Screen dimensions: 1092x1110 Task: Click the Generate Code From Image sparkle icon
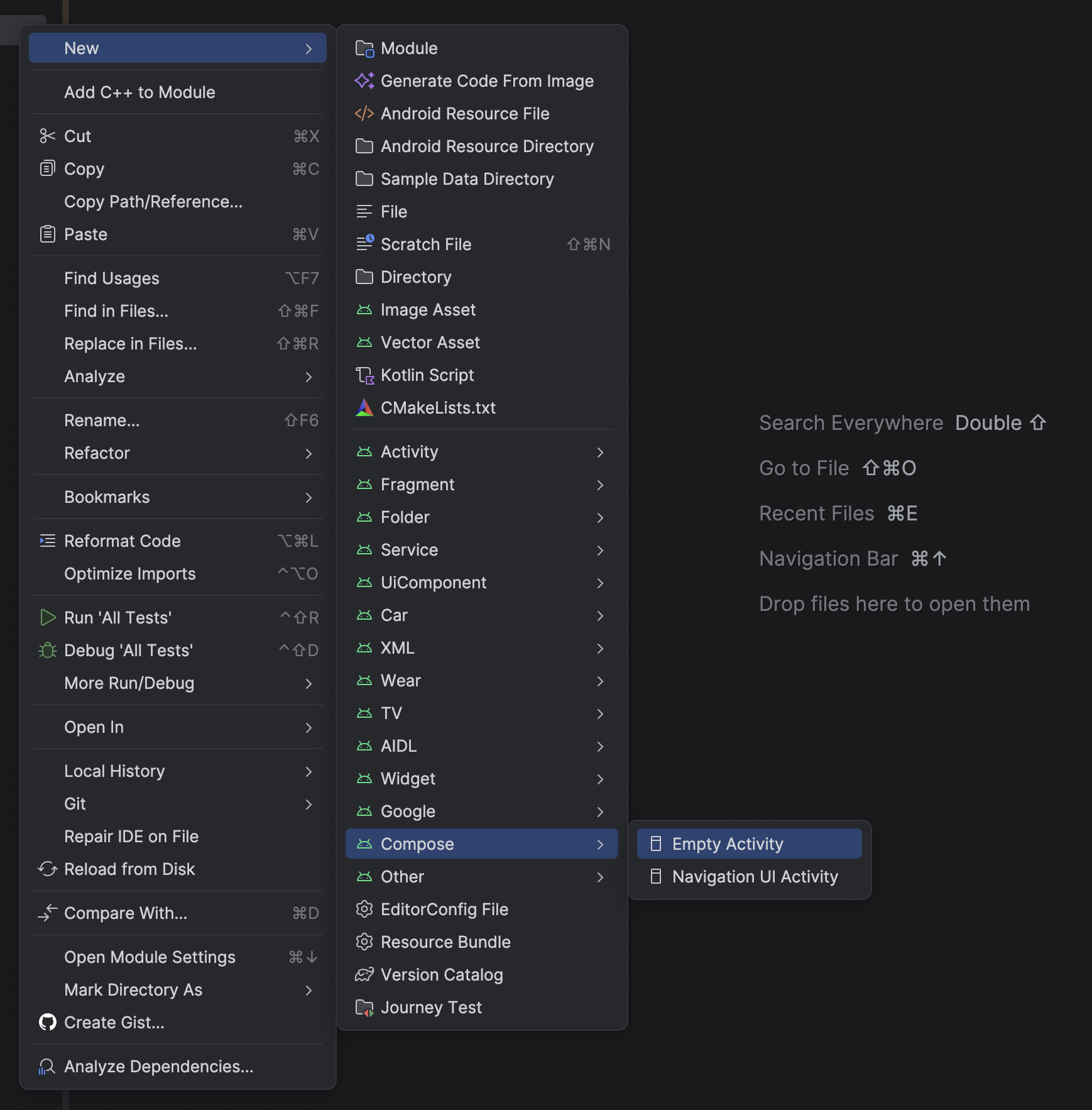[x=364, y=81]
